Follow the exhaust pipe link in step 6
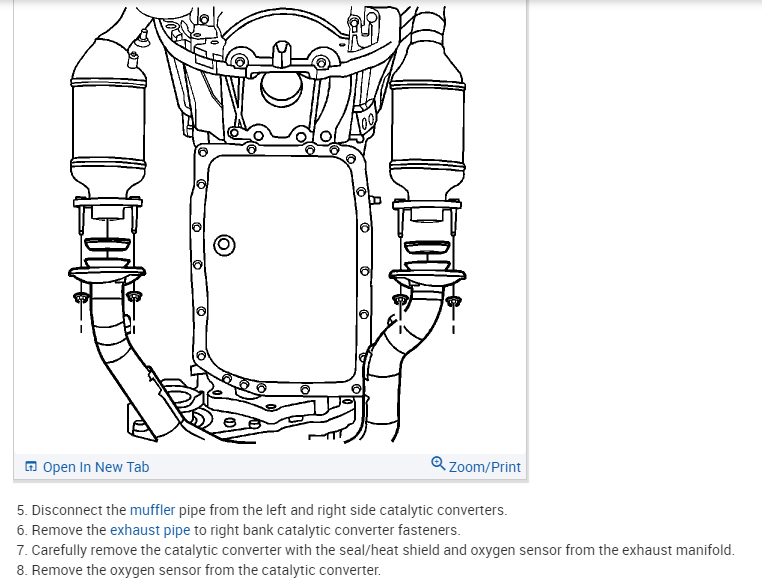 coord(150,530)
